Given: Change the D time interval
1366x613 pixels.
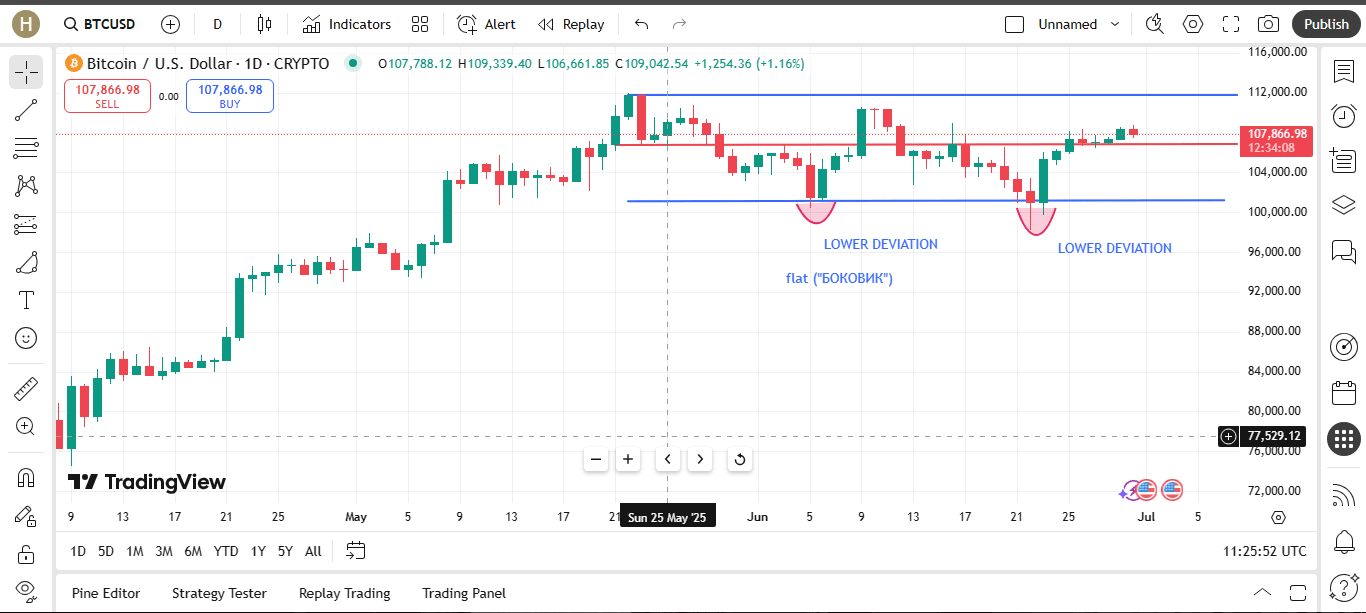Looking at the screenshot, I should [x=218, y=24].
